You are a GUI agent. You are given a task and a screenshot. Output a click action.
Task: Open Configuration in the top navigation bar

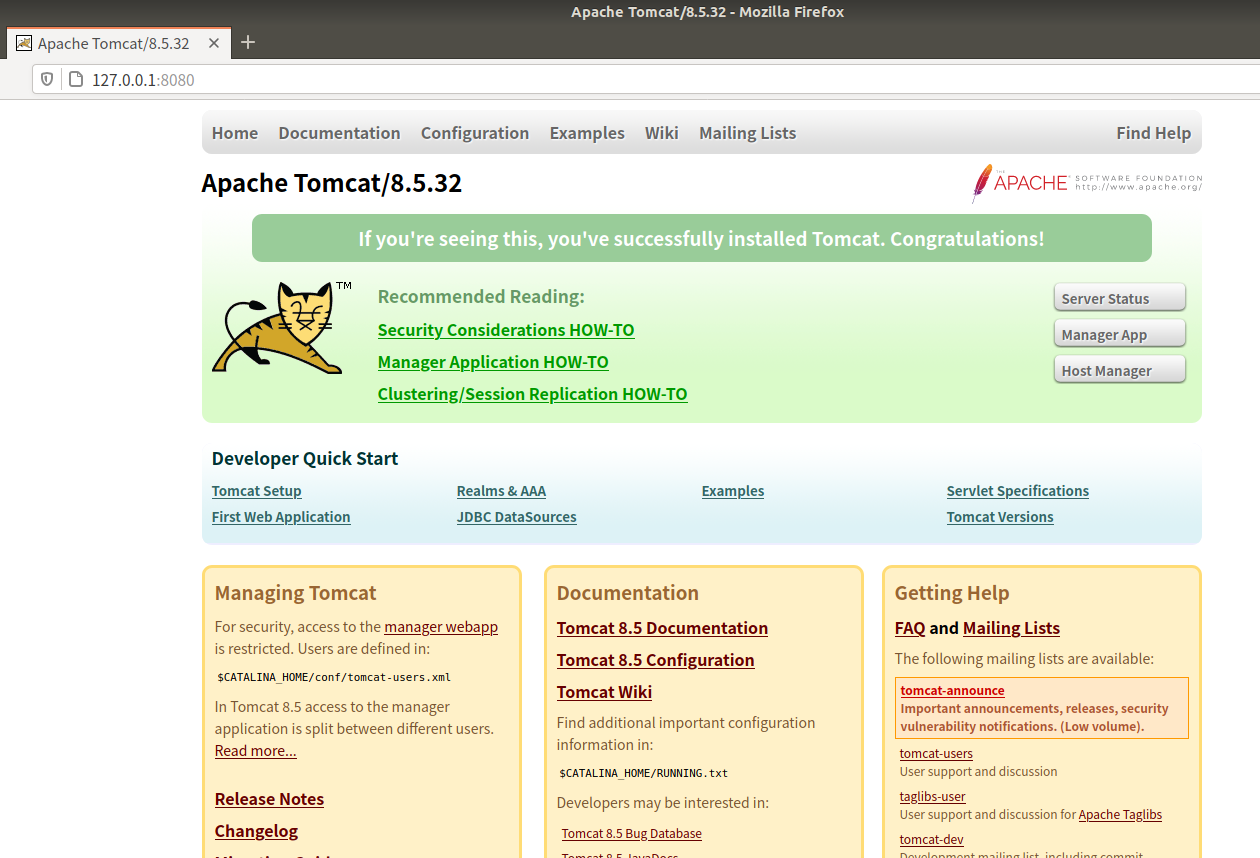click(x=475, y=133)
